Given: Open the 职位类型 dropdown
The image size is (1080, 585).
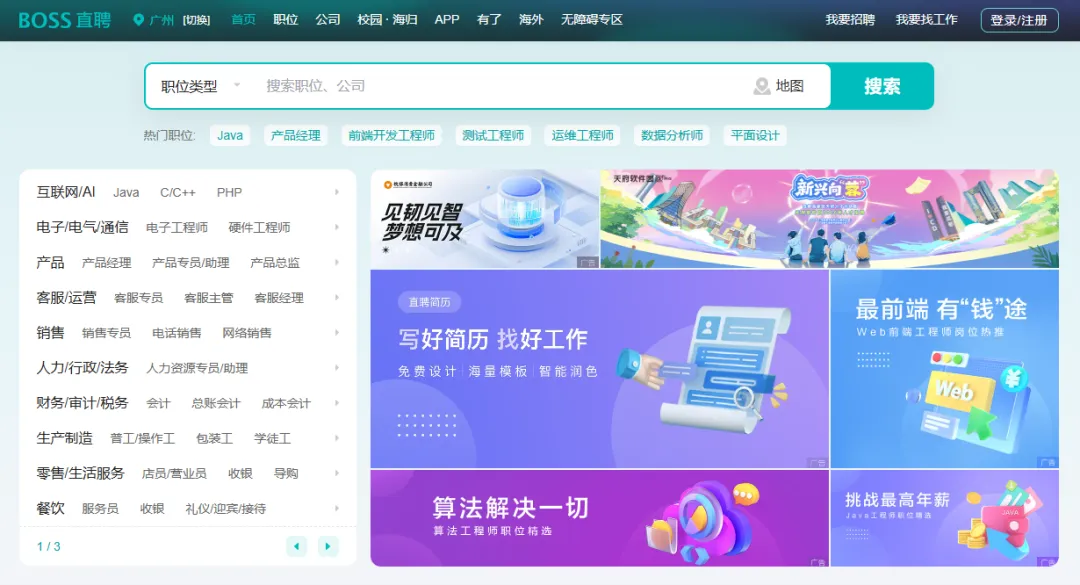Looking at the screenshot, I should tap(200, 86).
